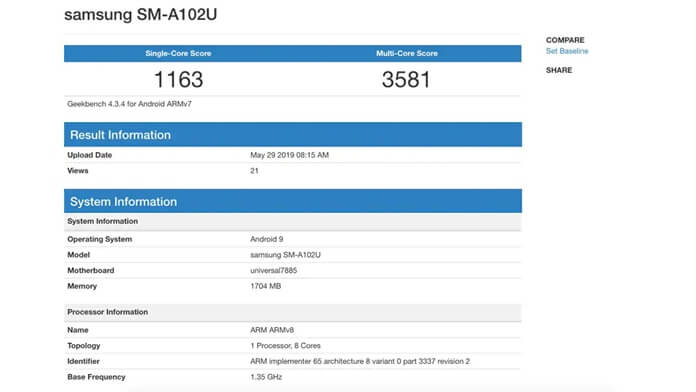This screenshot has width=696, height=392.
Task: Click the Memory label
Action: (82, 286)
